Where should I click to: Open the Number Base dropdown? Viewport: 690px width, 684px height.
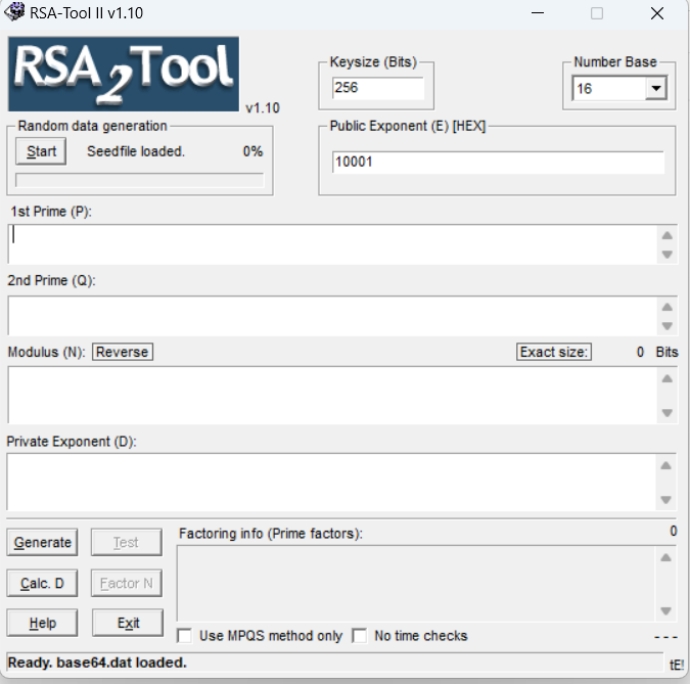point(656,89)
